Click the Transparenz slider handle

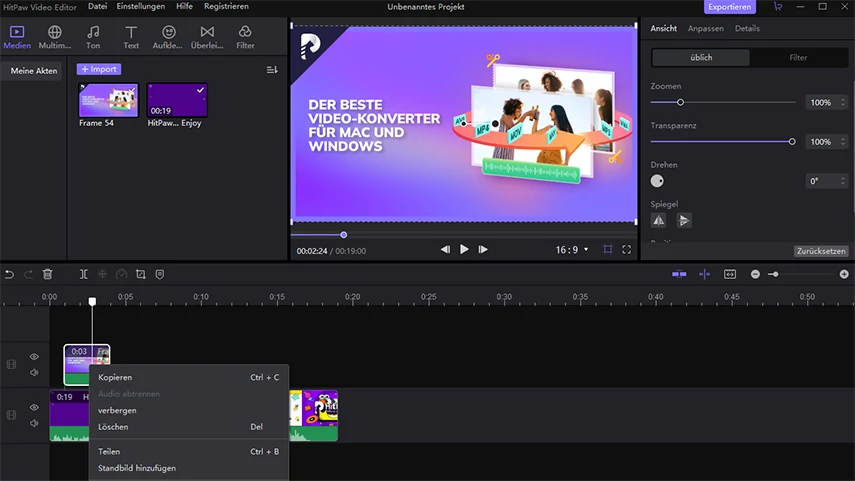tap(792, 142)
